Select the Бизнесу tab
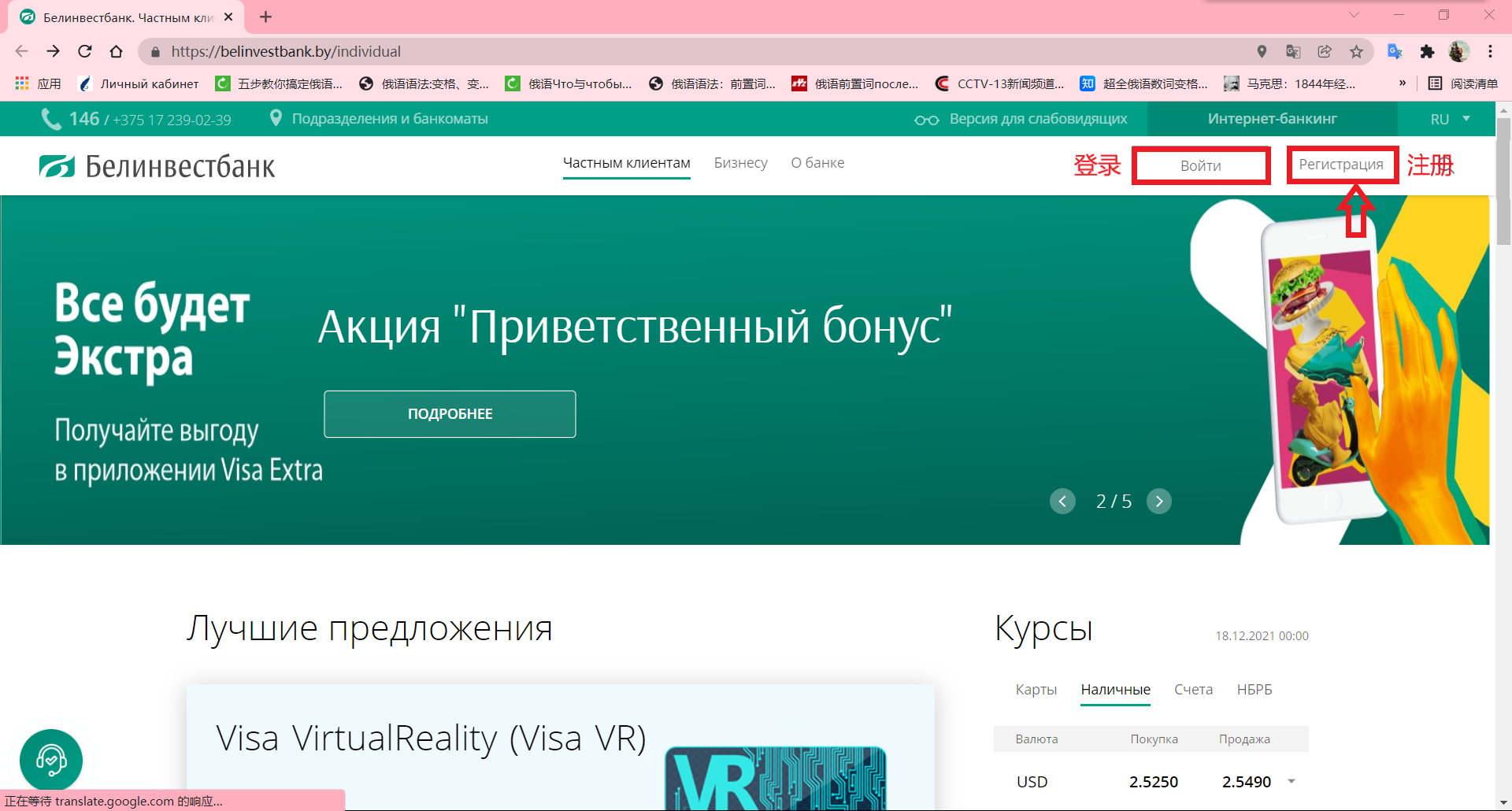 tap(740, 163)
